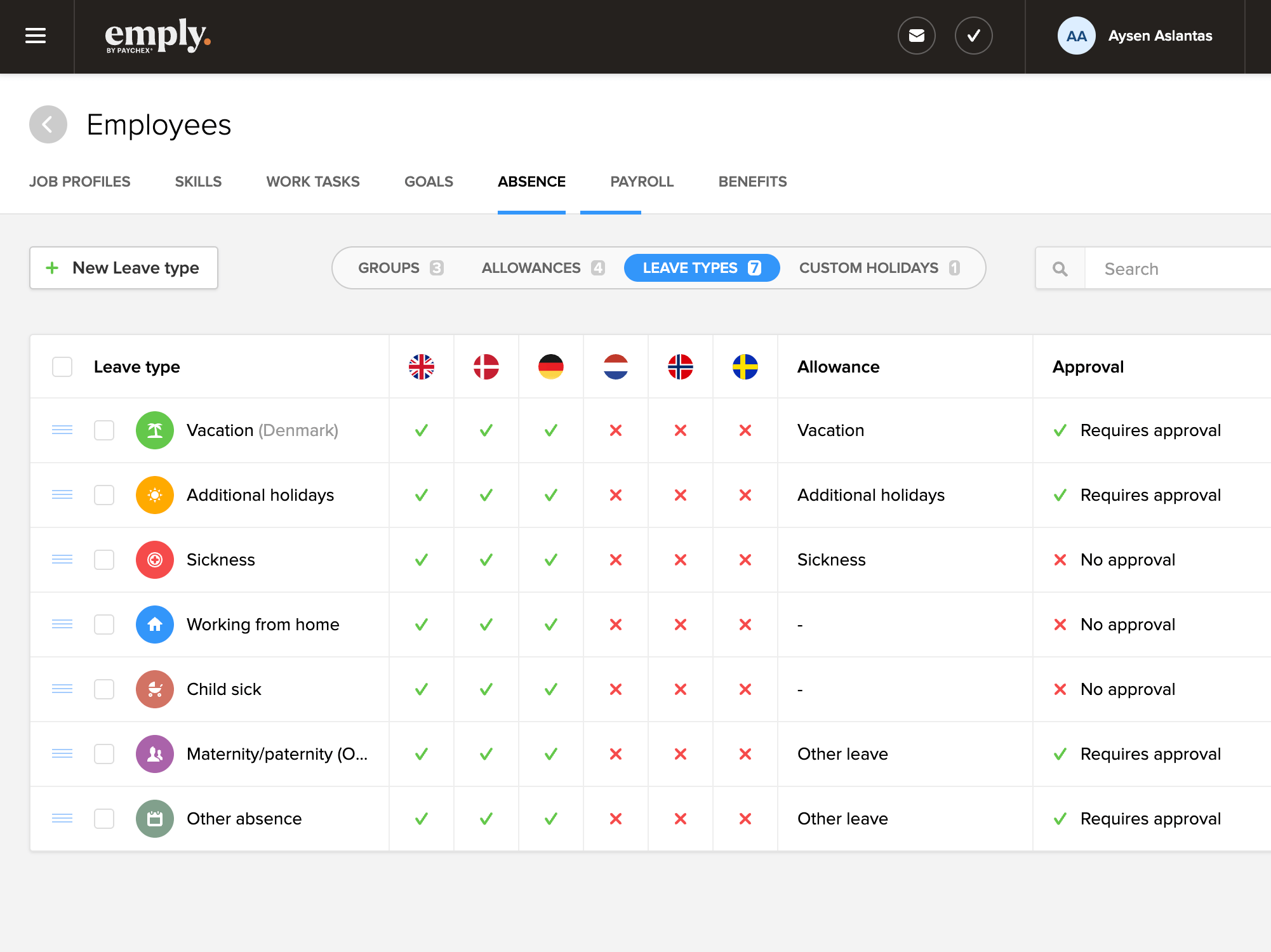Click the Child sick baby icon
This screenshot has width=1271, height=952.
(x=154, y=689)
